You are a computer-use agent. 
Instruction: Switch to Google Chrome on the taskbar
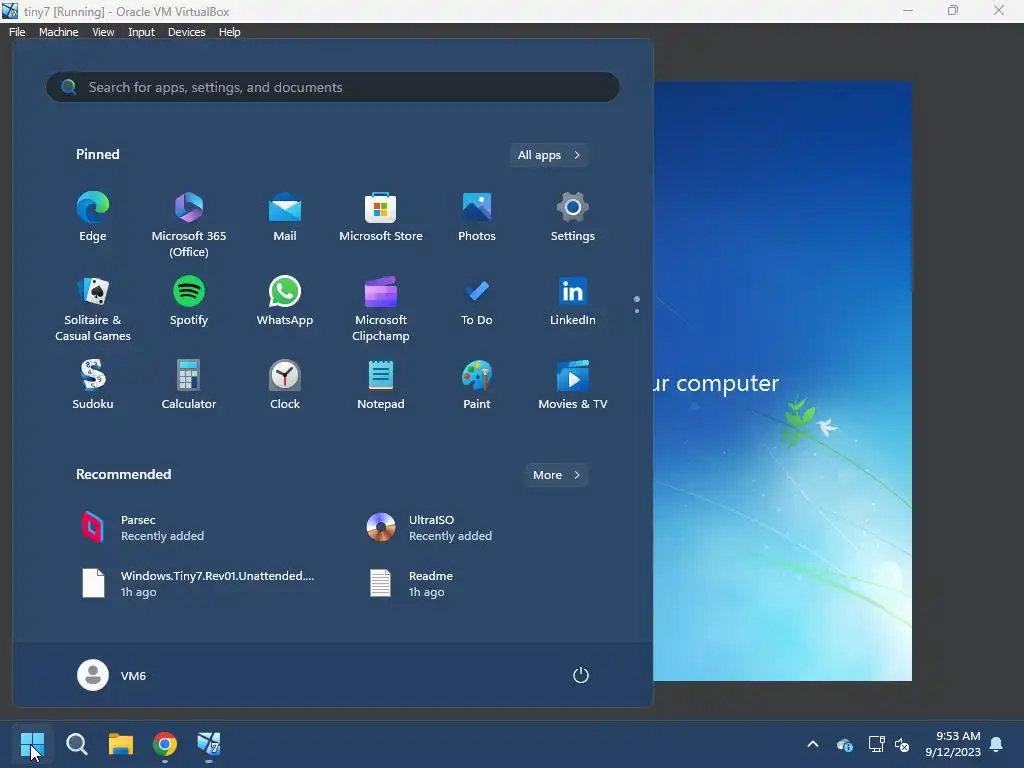[x=165, y=744]
